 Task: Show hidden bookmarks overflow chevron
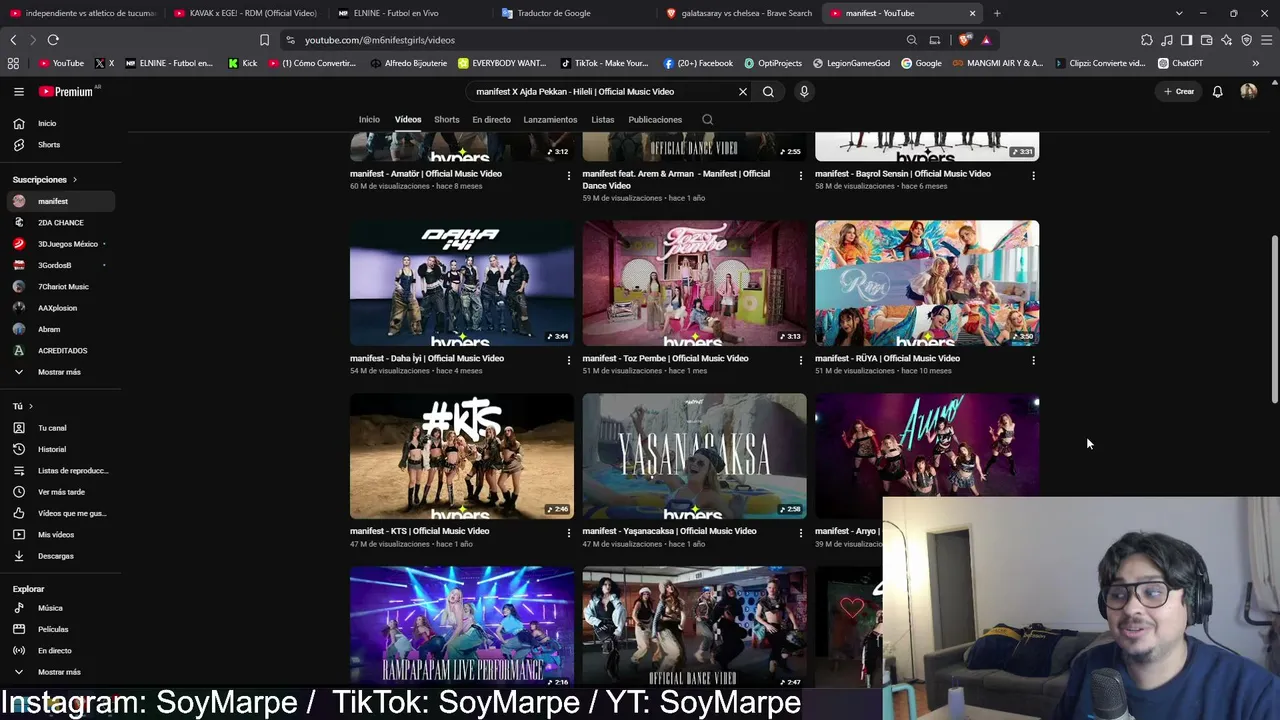(1255, 63)
